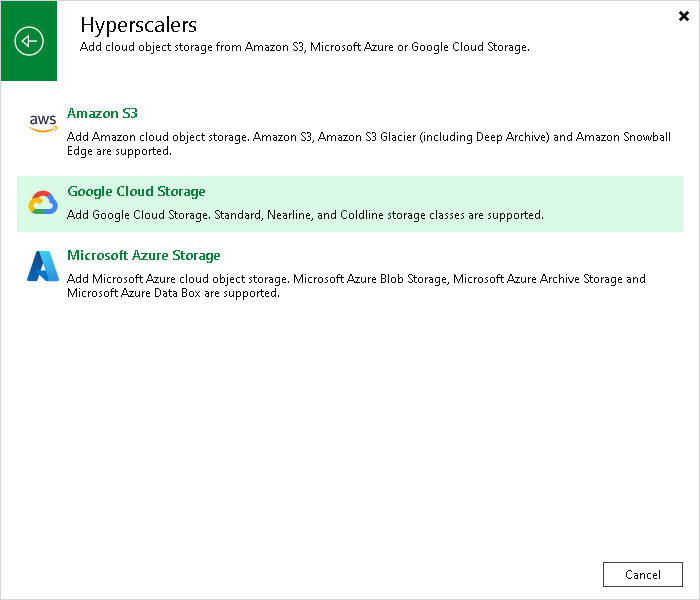Select the Amazon S3 option title
The image size is (700, 600).
pos(102,113)
